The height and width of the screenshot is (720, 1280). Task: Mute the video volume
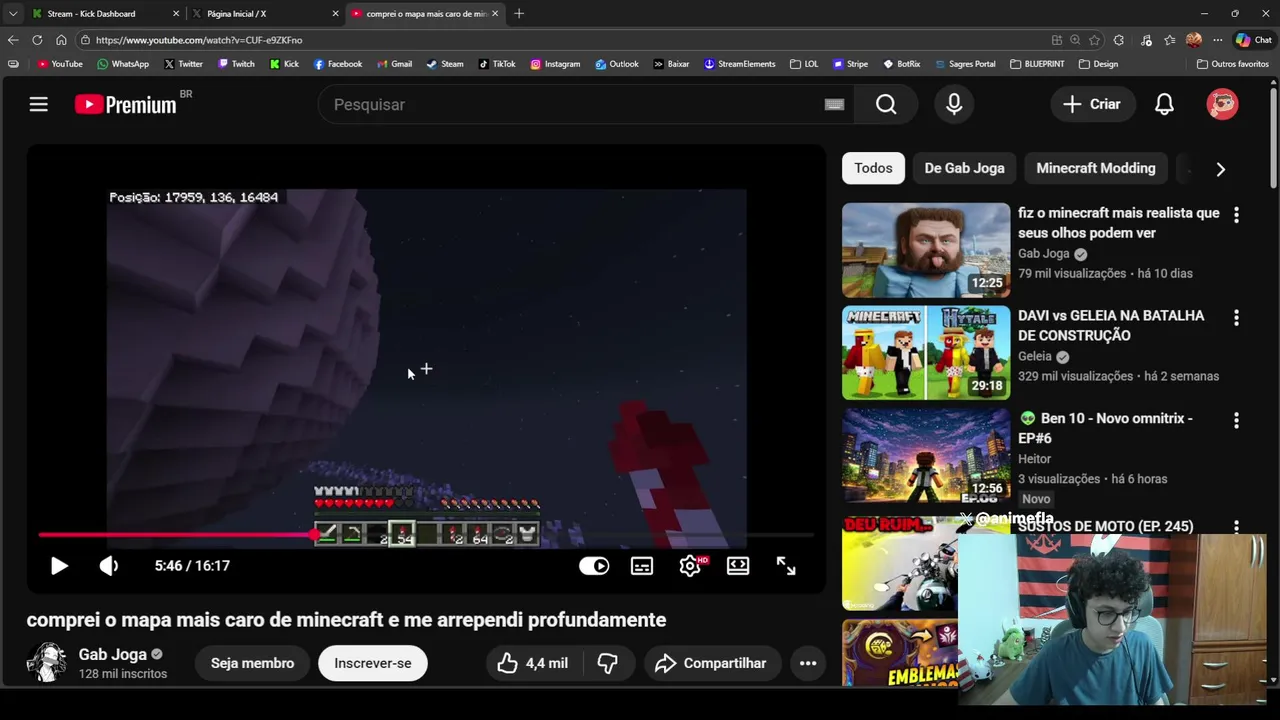click(109, 566)
